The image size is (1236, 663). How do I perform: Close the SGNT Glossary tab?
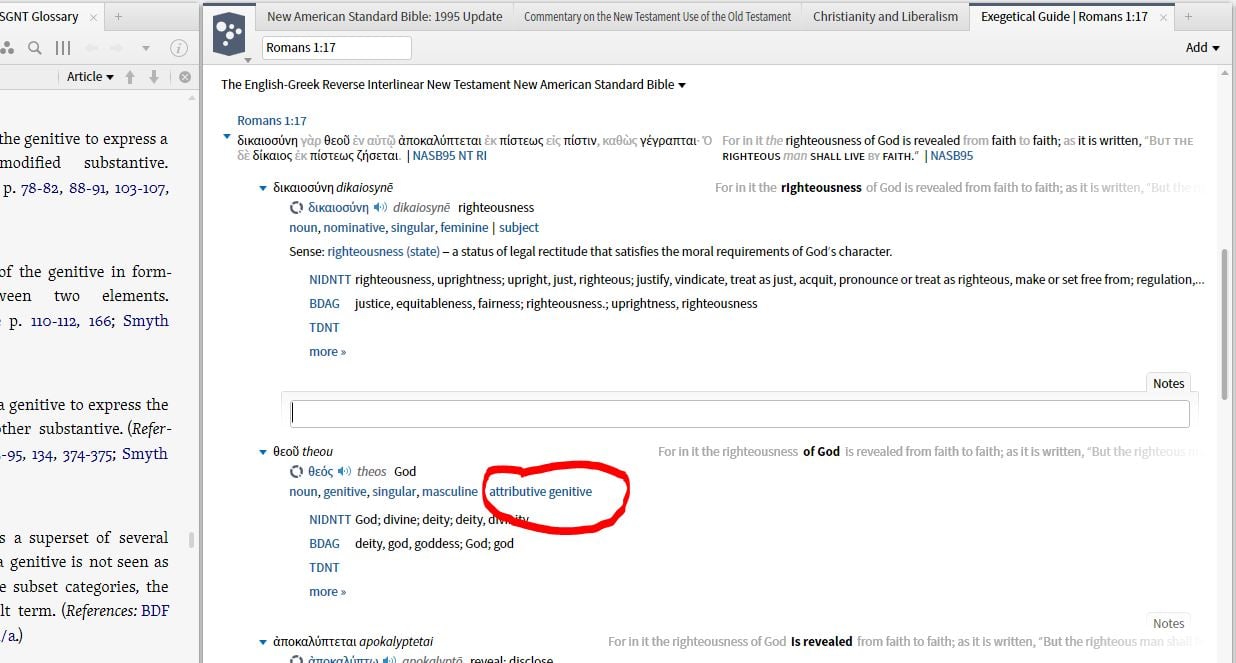point(93,17)
